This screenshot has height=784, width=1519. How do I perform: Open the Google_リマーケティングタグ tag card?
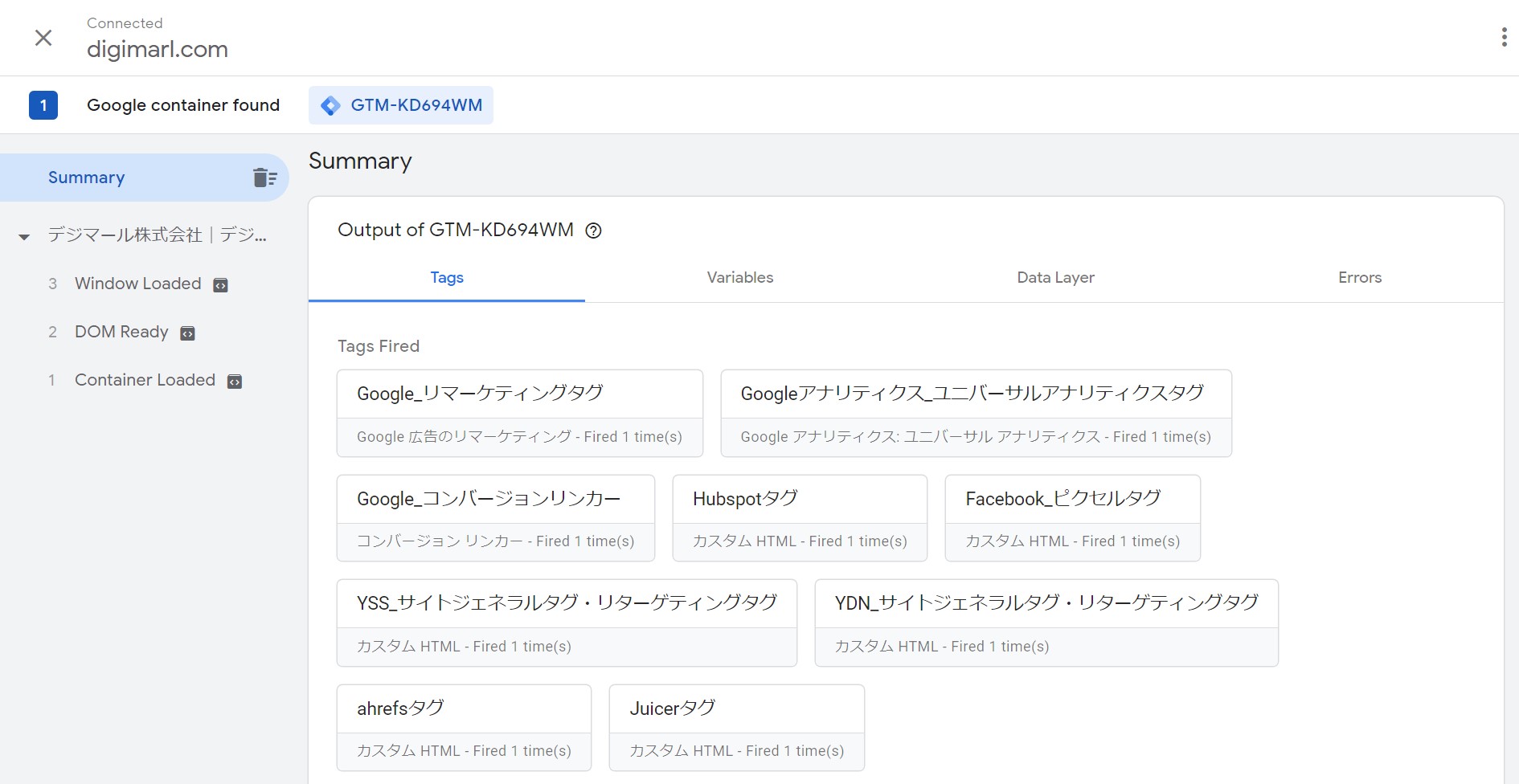[x=520, y=414]
